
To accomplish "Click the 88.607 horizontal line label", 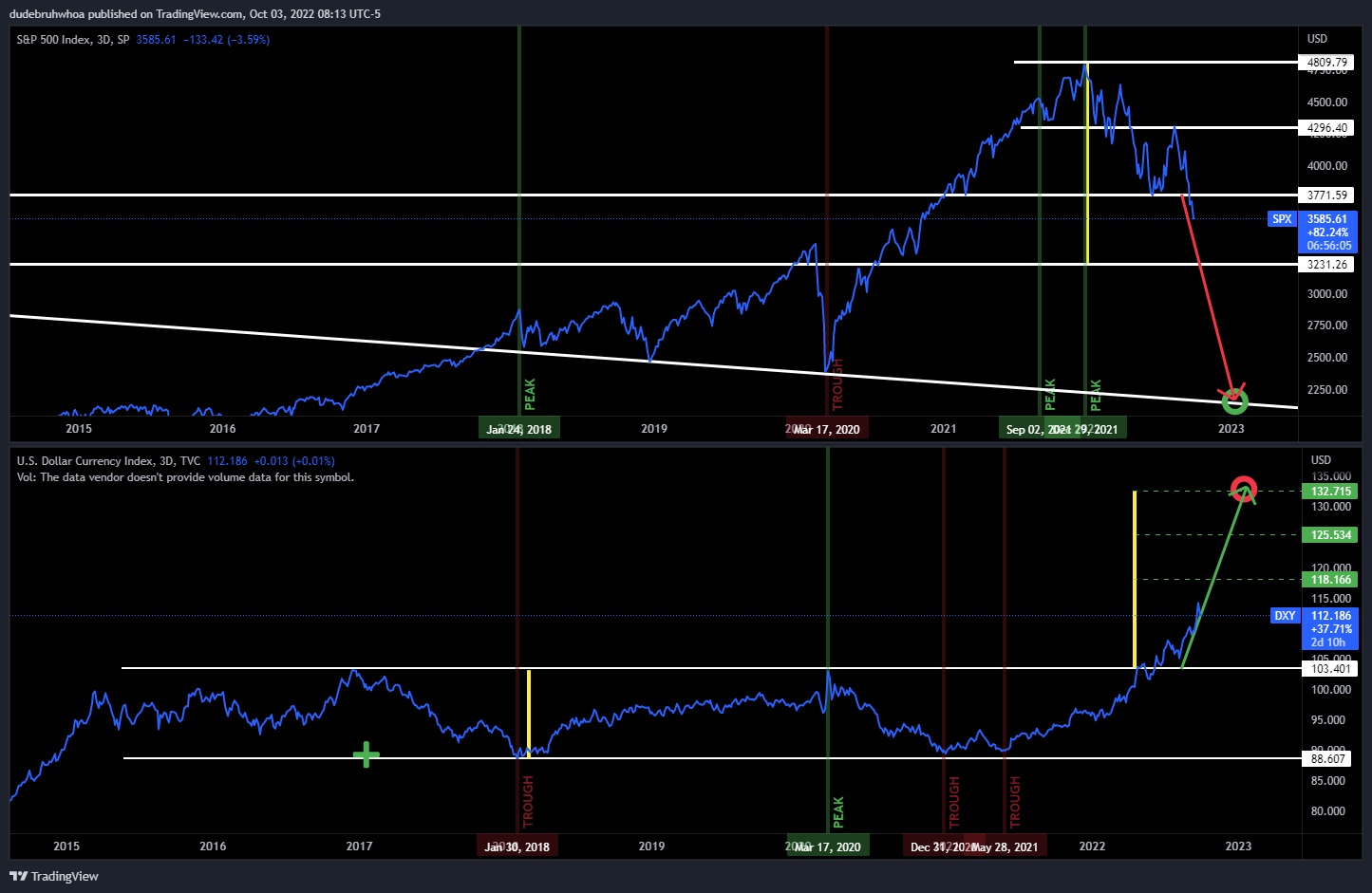I will 1328,759.
